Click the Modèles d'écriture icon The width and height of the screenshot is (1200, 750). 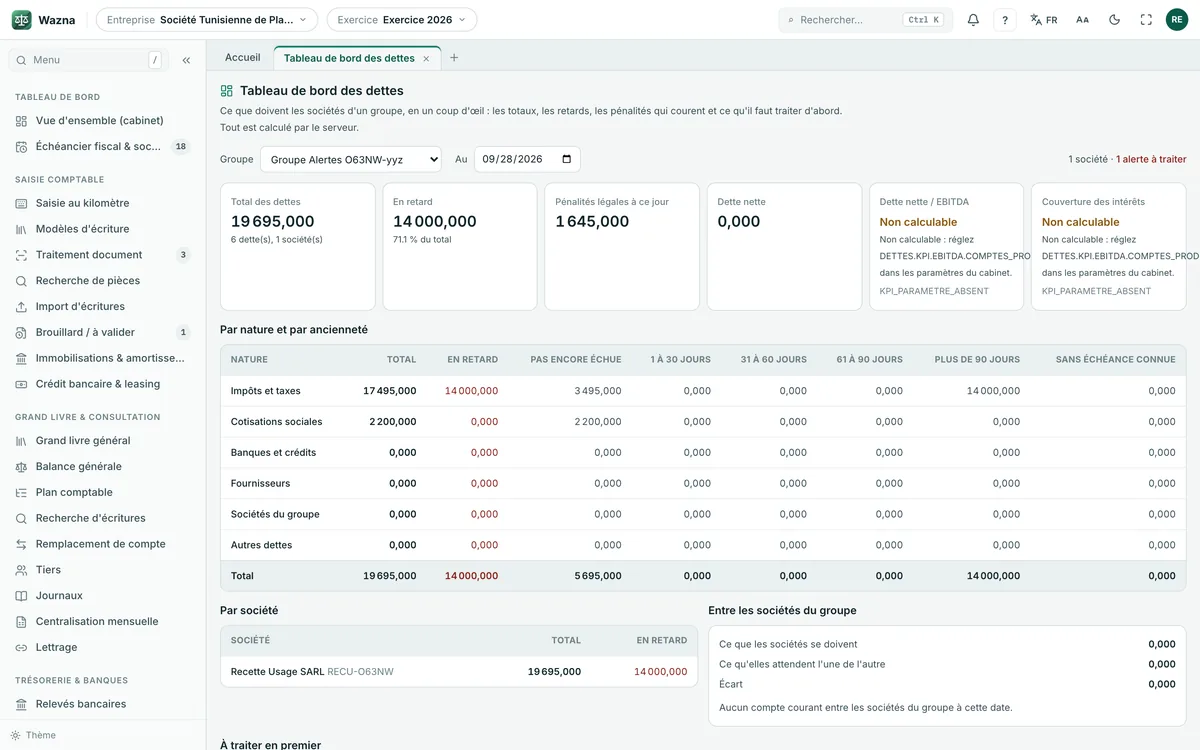pos(22,229)
